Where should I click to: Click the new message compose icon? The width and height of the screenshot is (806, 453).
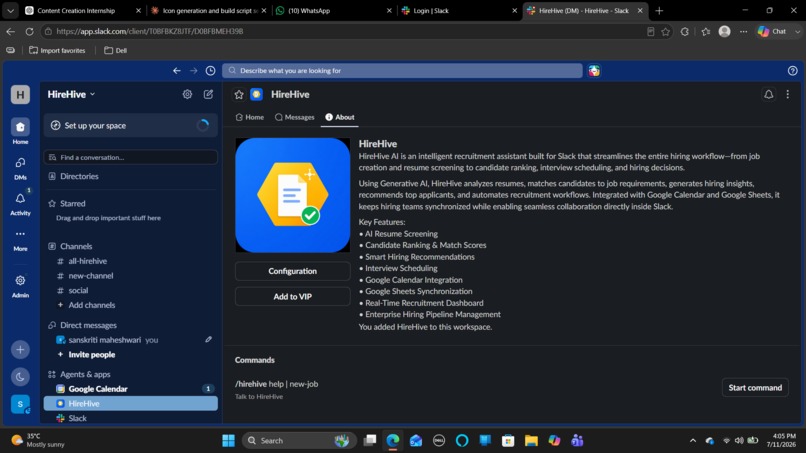point(208,94)
